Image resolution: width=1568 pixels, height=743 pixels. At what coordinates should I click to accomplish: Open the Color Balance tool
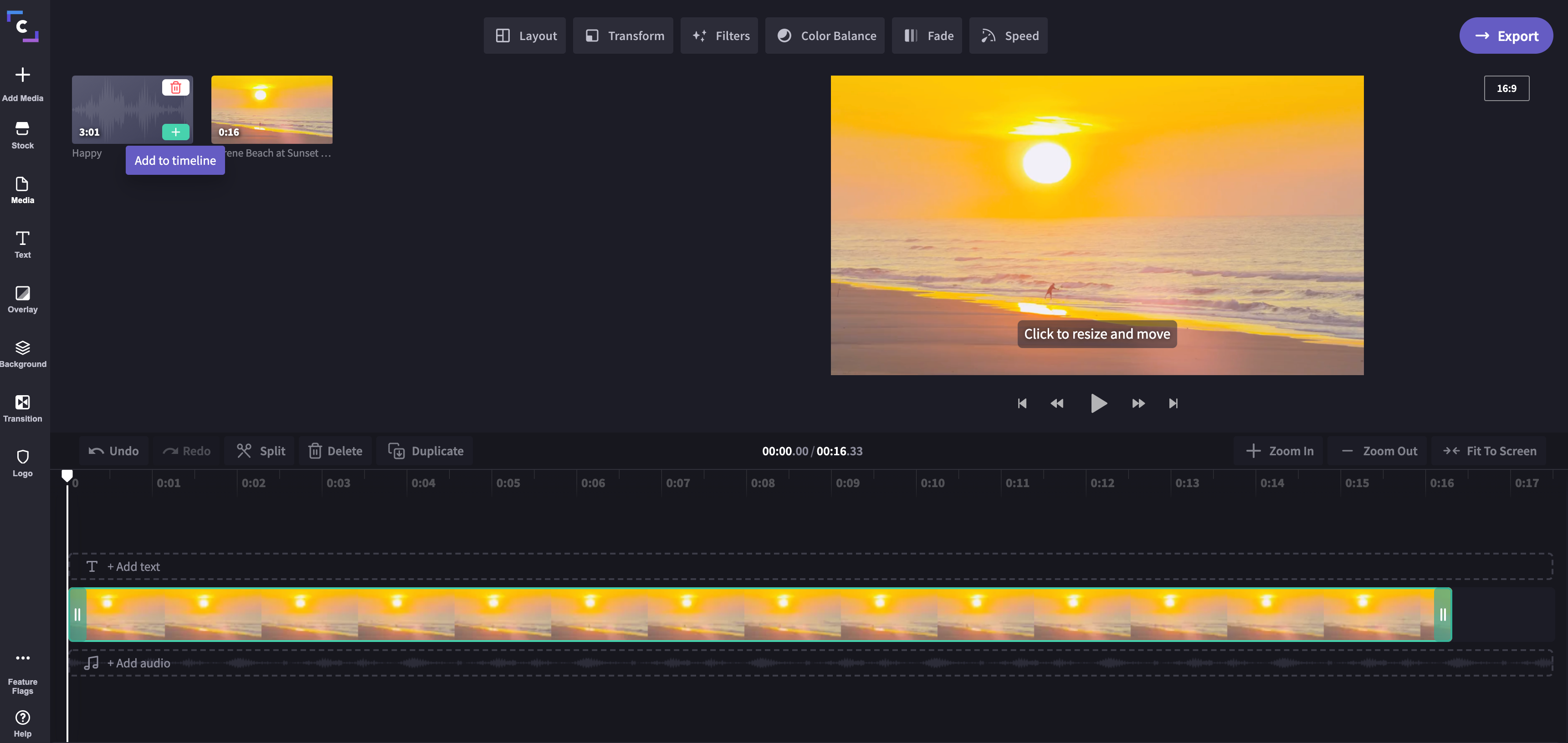(825, 36)
